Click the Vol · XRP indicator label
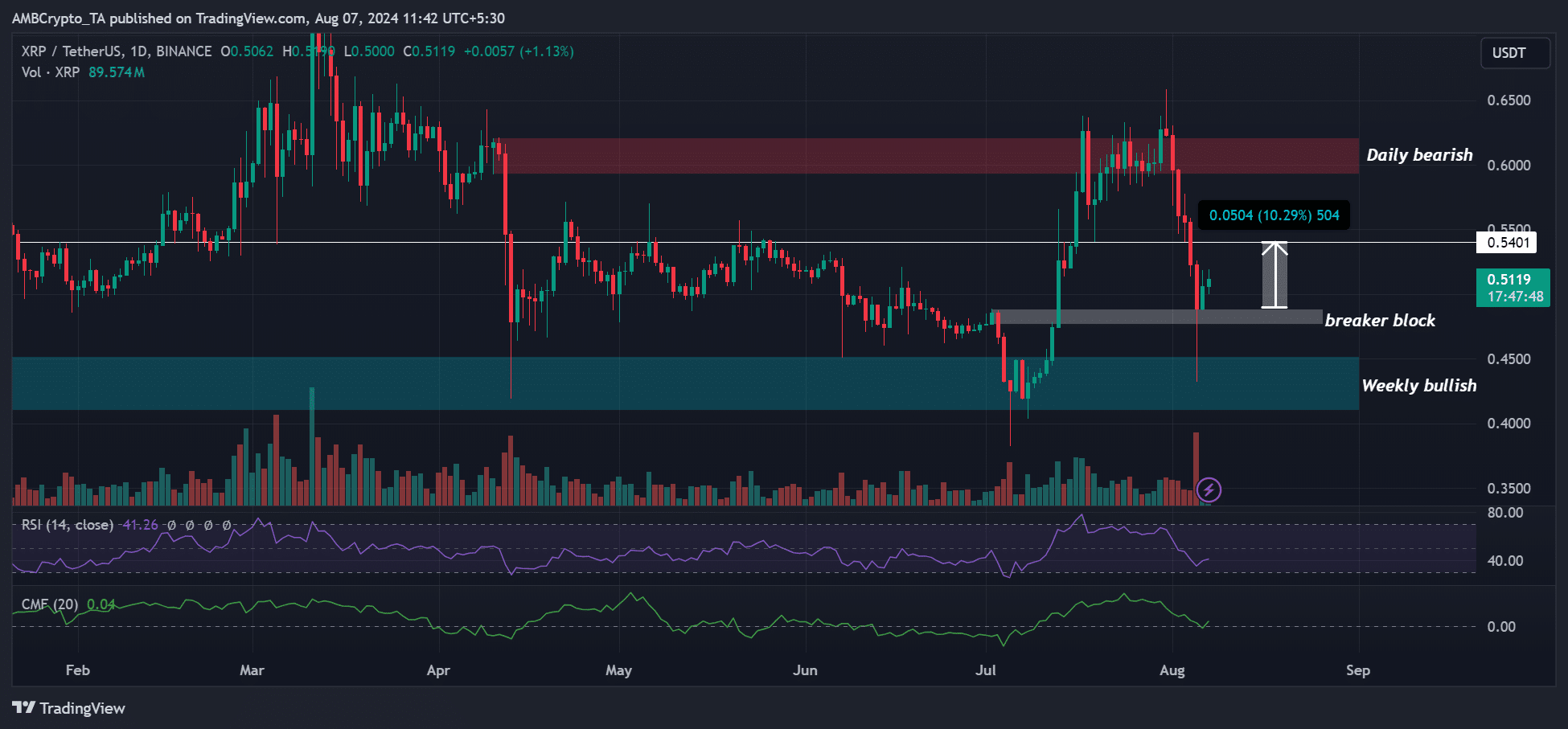This screenshot has height=729, width=1568. coord(51,72)
